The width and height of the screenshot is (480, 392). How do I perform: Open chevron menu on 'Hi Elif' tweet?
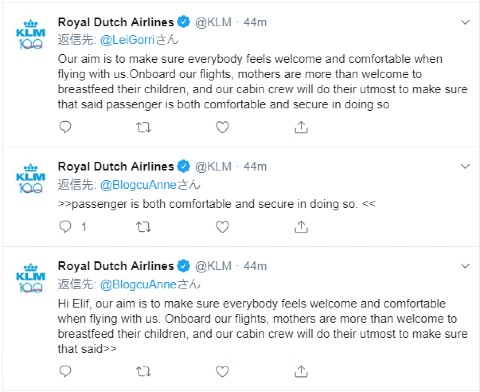(x=465, y=266)
